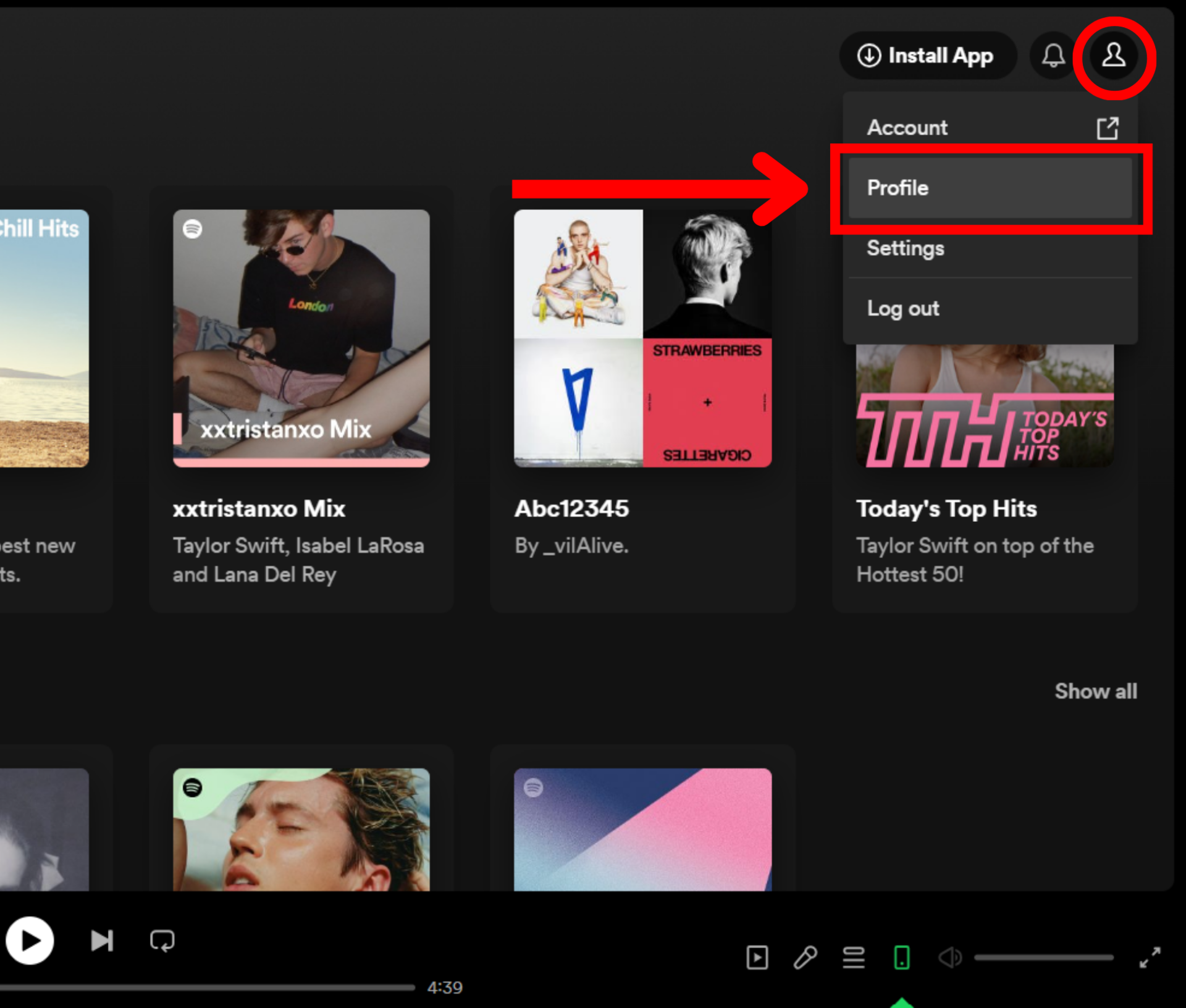Select Profile from the dropdown menu
The height and width of the screenshot is (1008, 1186).
[x=990, y=187]
